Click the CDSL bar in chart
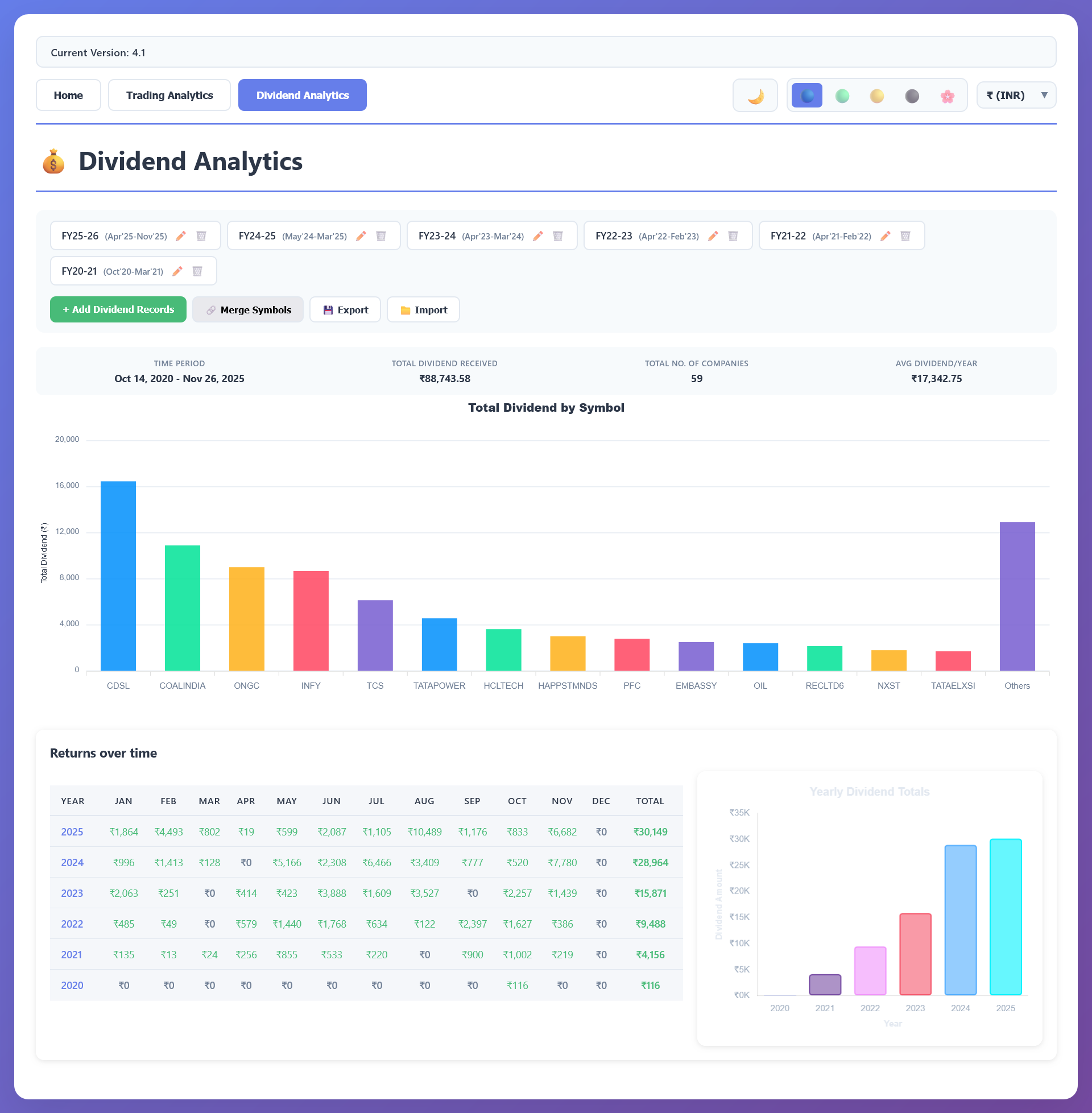1092x1113 pixels. click(x=118, y=576)
